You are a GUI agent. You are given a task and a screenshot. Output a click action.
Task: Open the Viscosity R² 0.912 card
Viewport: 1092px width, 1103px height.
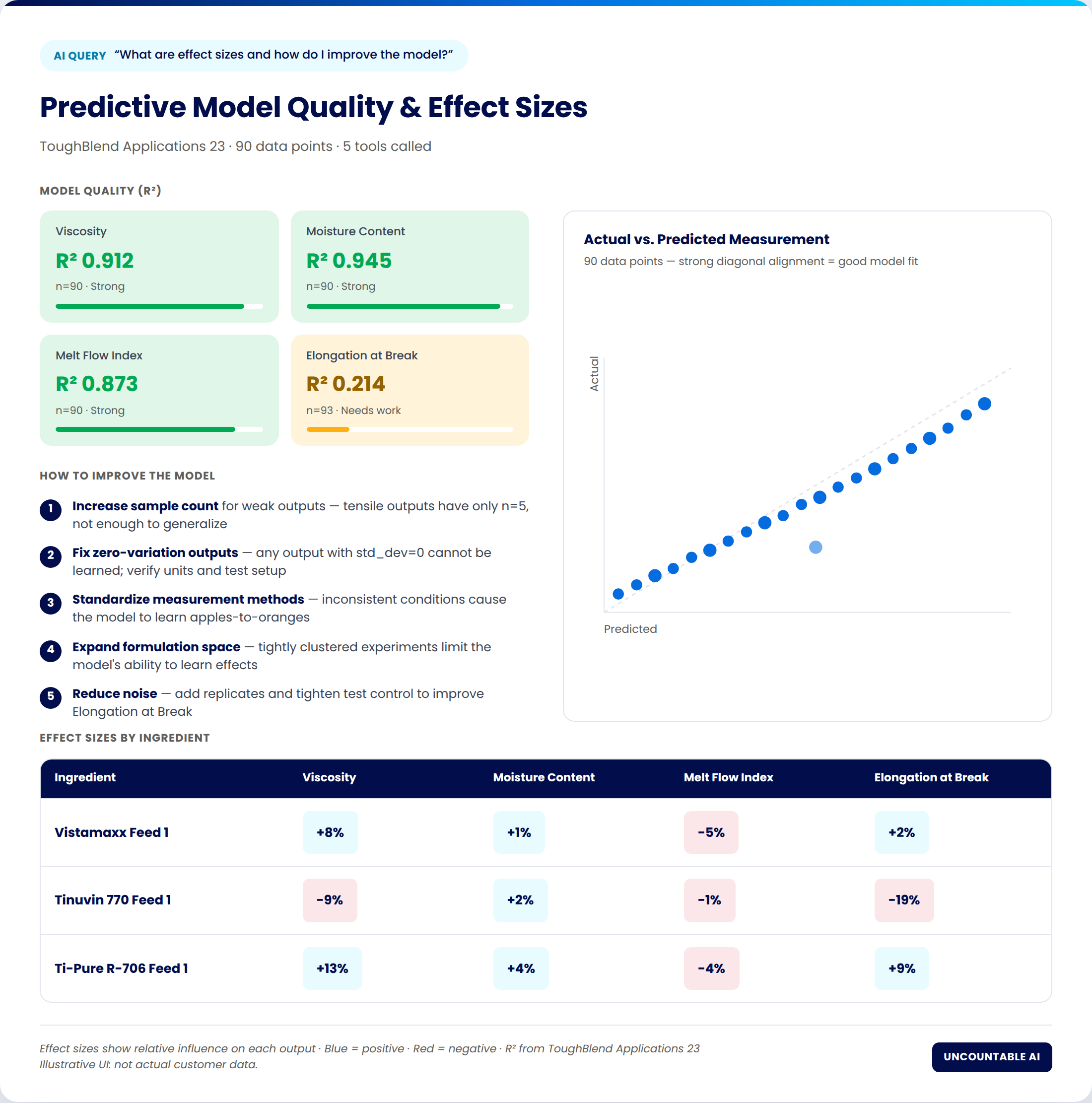159,267
